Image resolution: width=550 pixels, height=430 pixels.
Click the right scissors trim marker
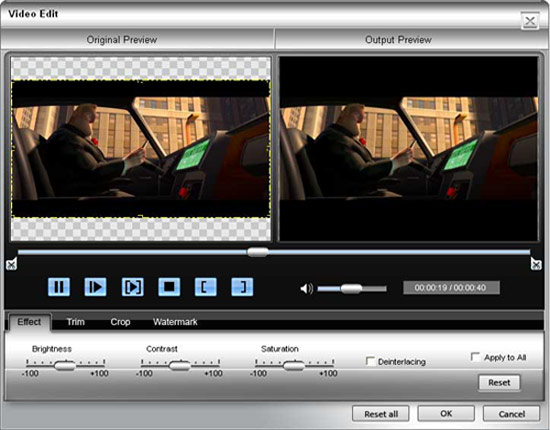536,264
